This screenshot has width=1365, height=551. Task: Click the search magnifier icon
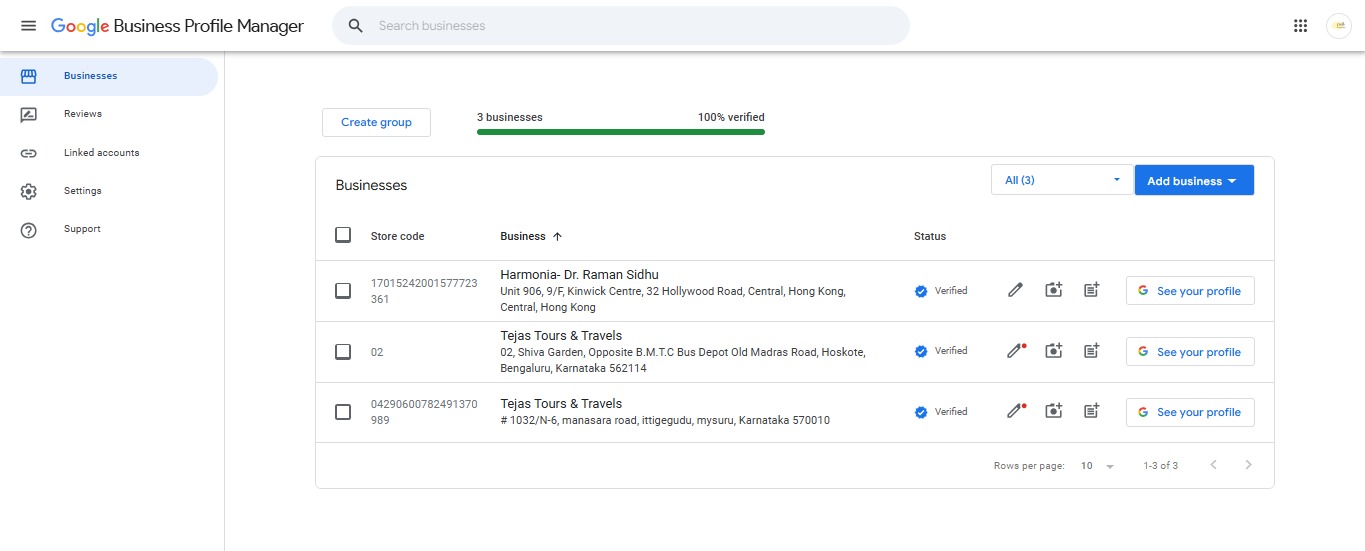[x=355, y=26]
